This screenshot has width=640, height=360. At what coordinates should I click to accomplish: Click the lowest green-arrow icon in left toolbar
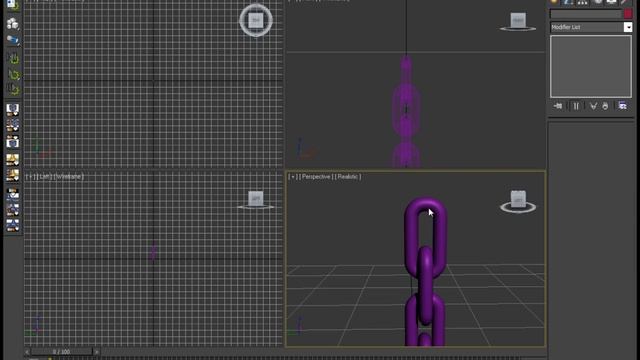click(13, 89)
